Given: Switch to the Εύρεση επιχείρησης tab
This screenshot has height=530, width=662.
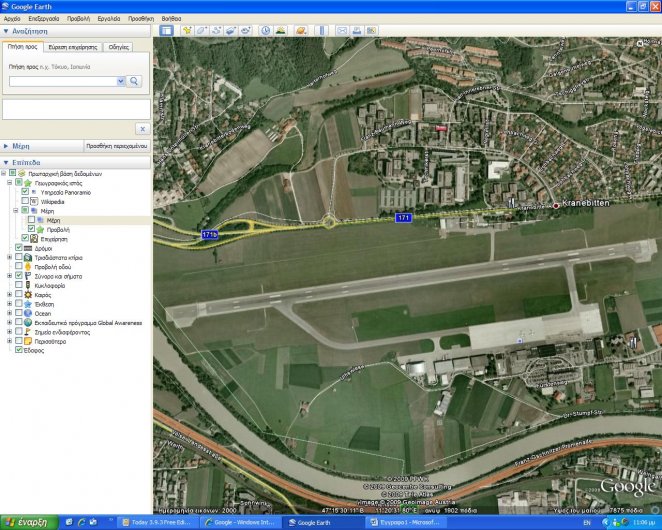Looking at the screenshot, I should 73,47.
